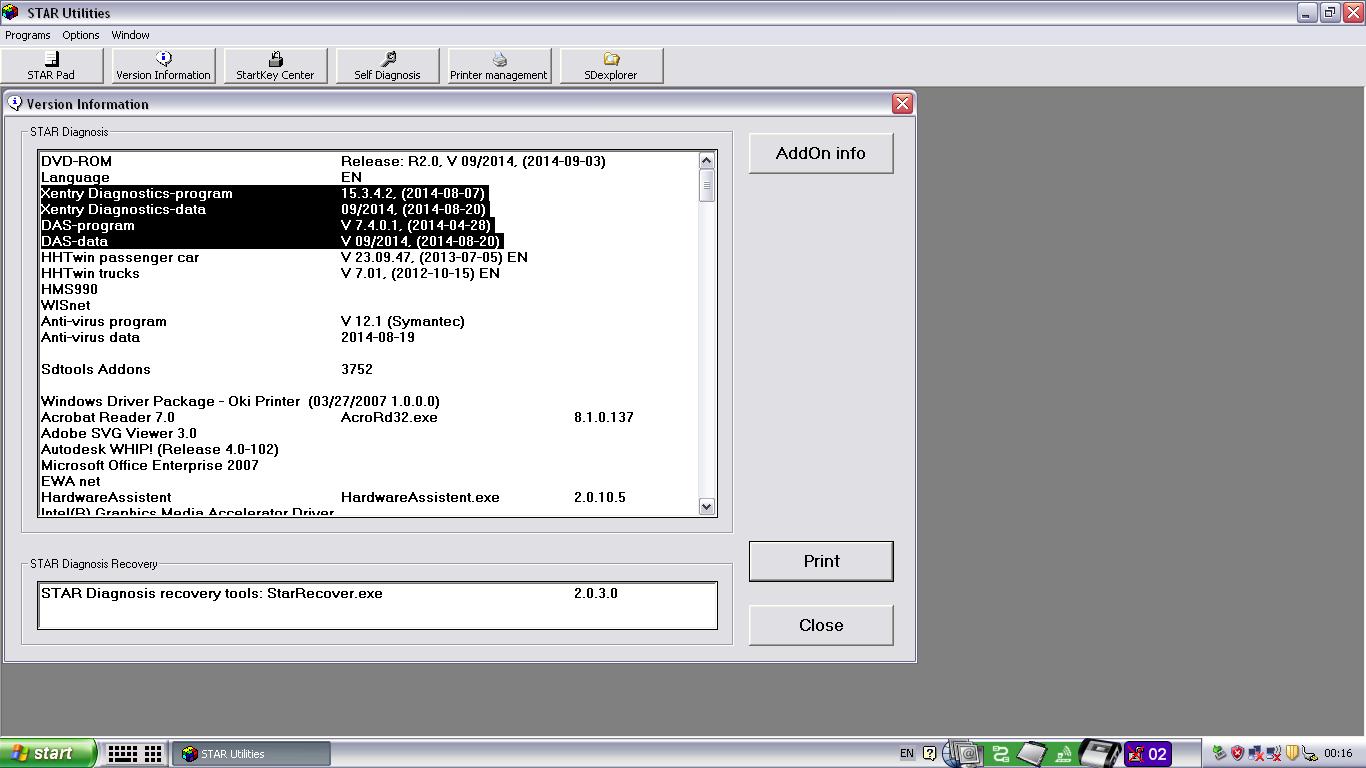
Task: Select the HMS990 row
Action: pyautogui.click(x=368, y=289)
